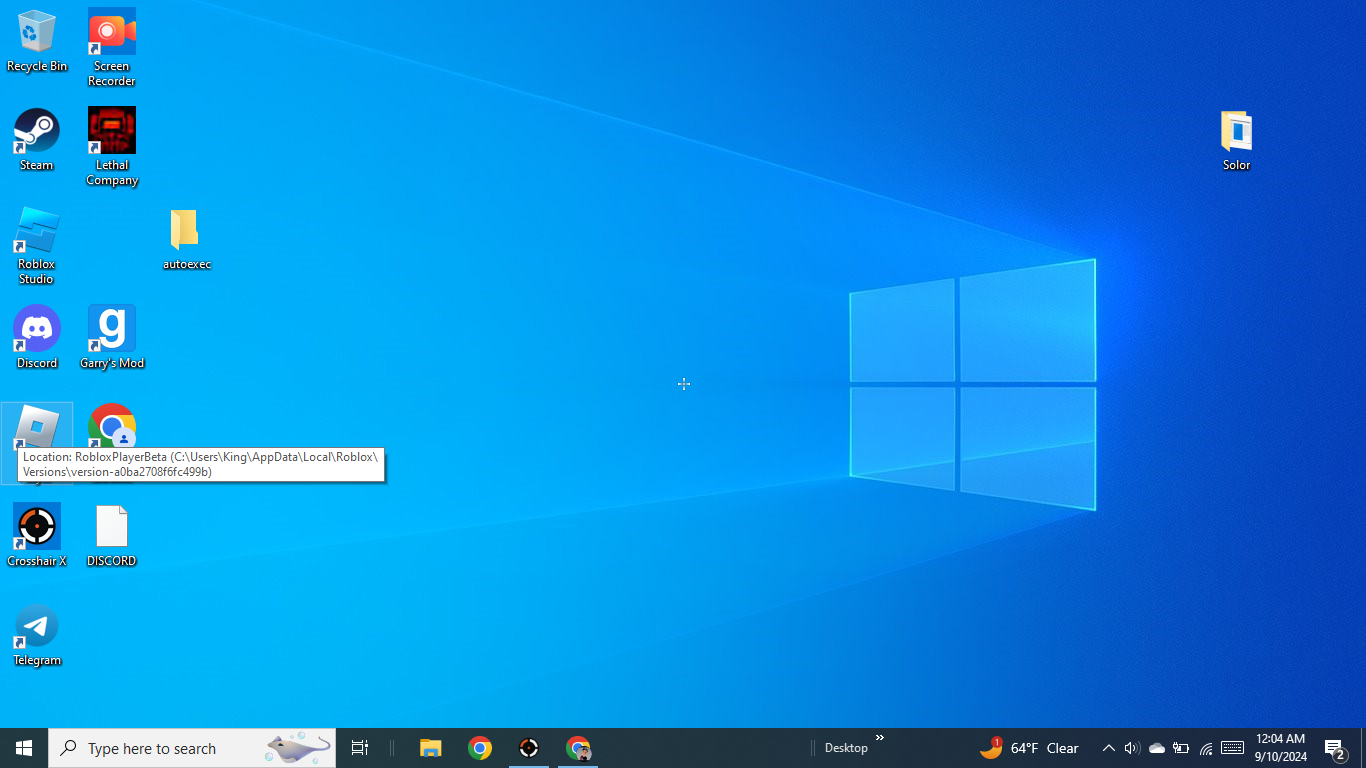
Task: Open Task View from the taskbar
Action: (360, 748)
